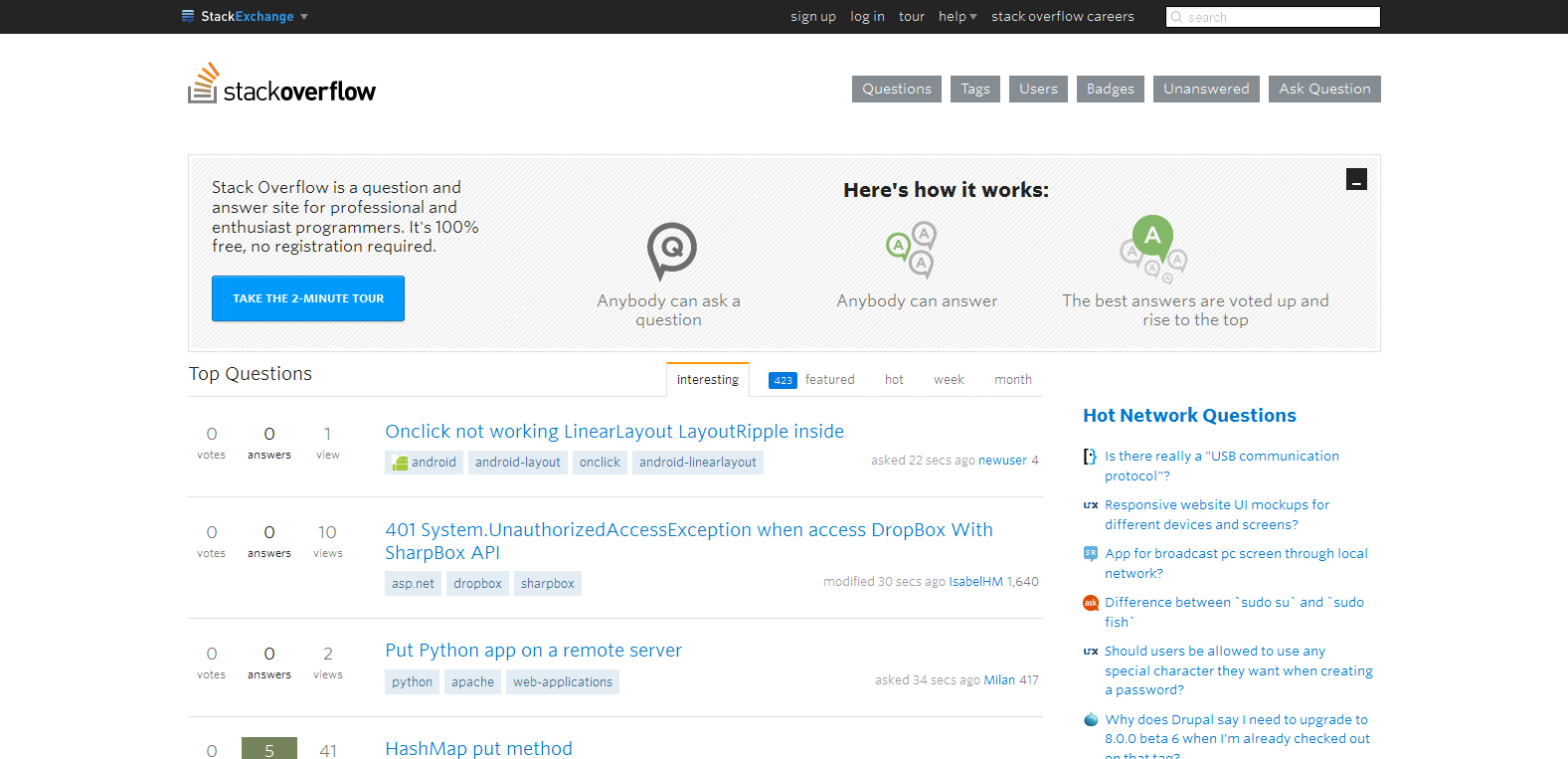Click the log in link

point(867,16)
